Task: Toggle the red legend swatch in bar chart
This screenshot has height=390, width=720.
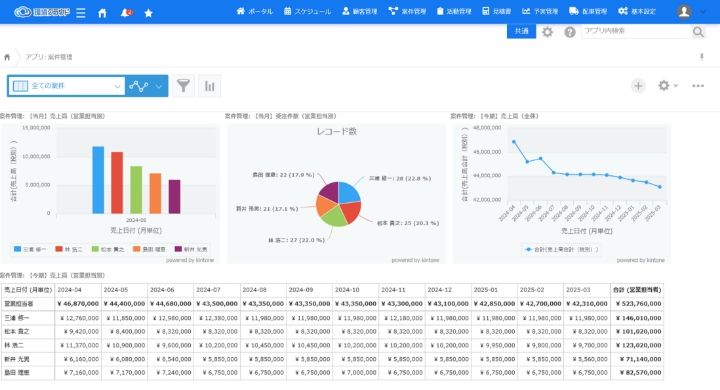Action: 59,249
